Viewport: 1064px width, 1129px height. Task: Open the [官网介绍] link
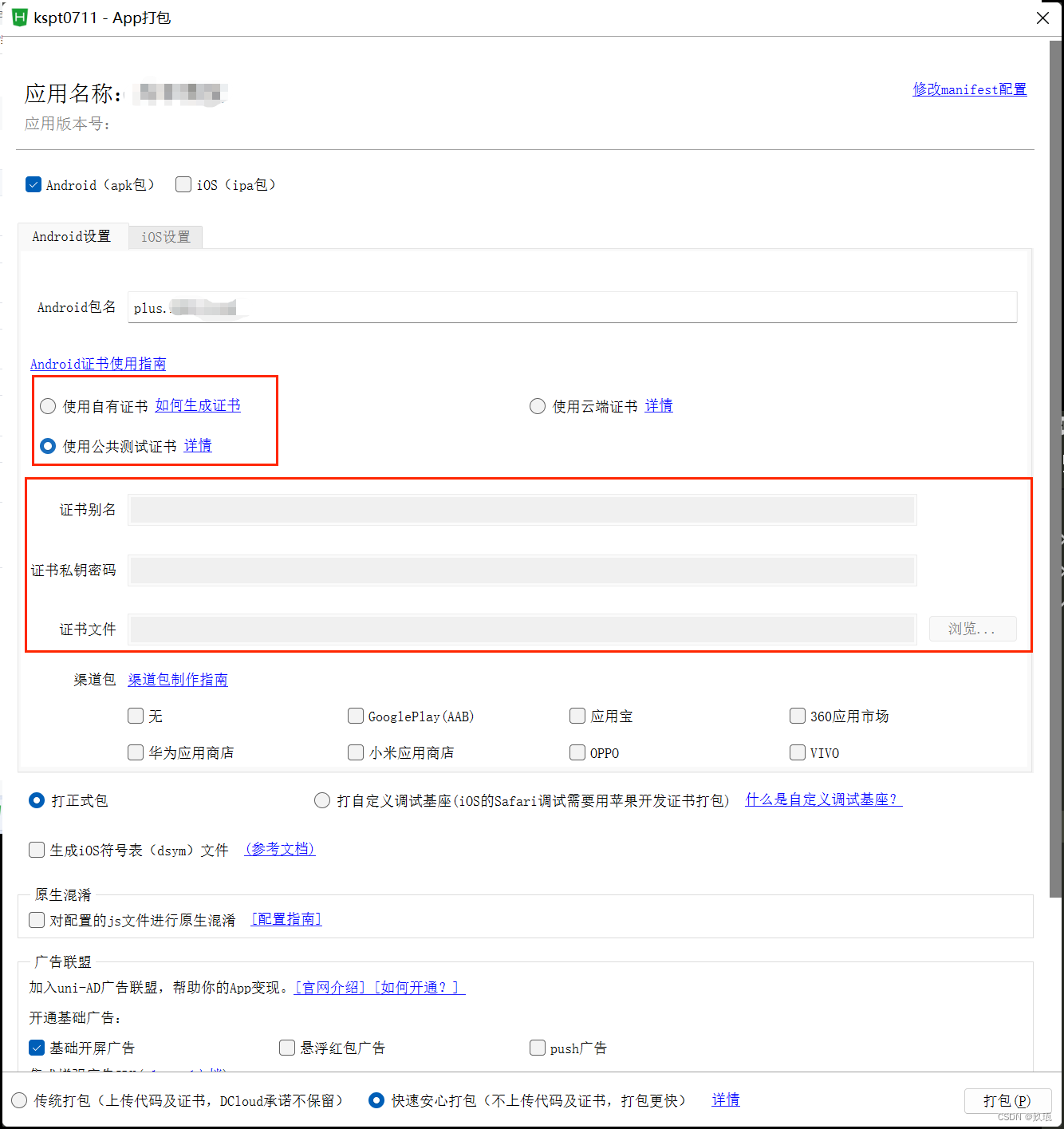tap(330, 988)
